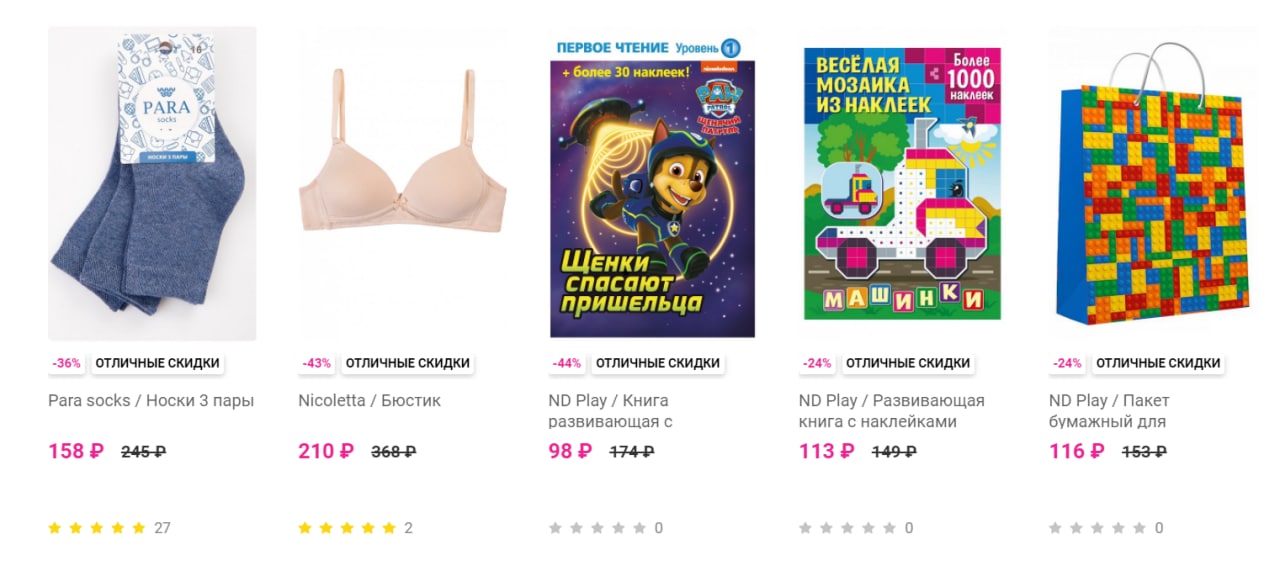Click the empty star rating under Paw Patrol book

point(597,528)
